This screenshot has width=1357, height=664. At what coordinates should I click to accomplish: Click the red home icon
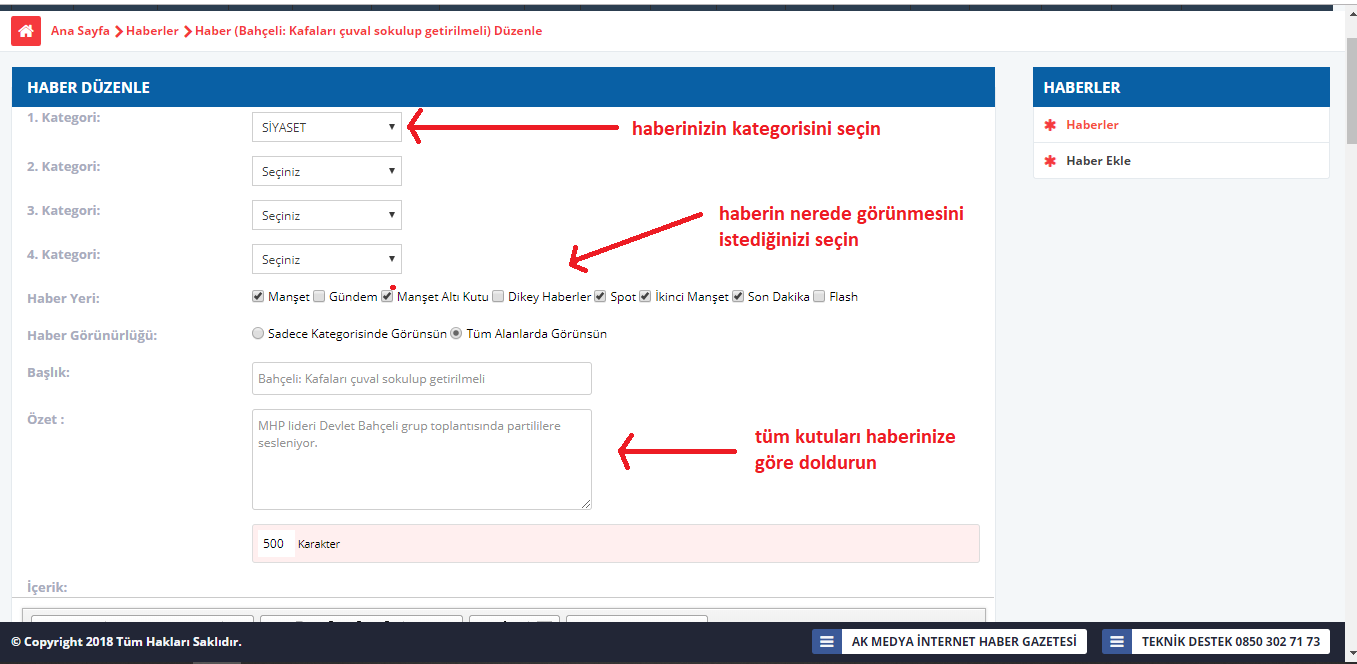(x=26, y=31)
